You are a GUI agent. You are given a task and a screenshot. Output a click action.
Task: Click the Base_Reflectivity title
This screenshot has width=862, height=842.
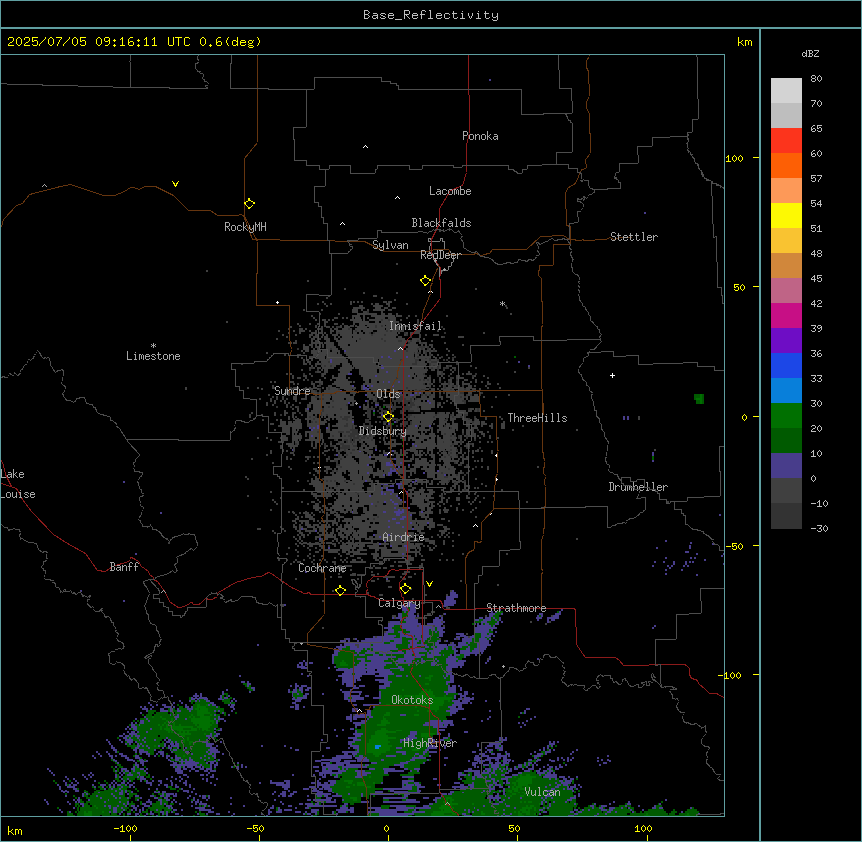pyautogui.click(x=431, y=15)
